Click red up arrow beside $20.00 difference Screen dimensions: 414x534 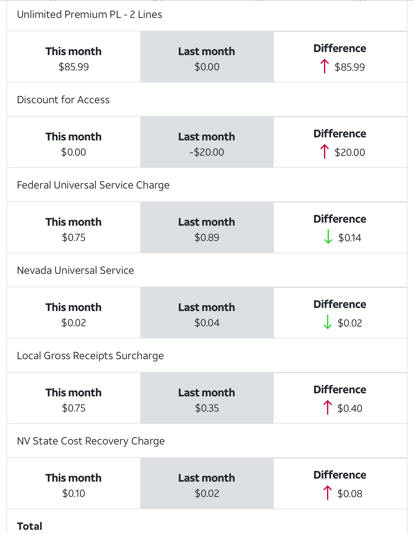point(324,152)
